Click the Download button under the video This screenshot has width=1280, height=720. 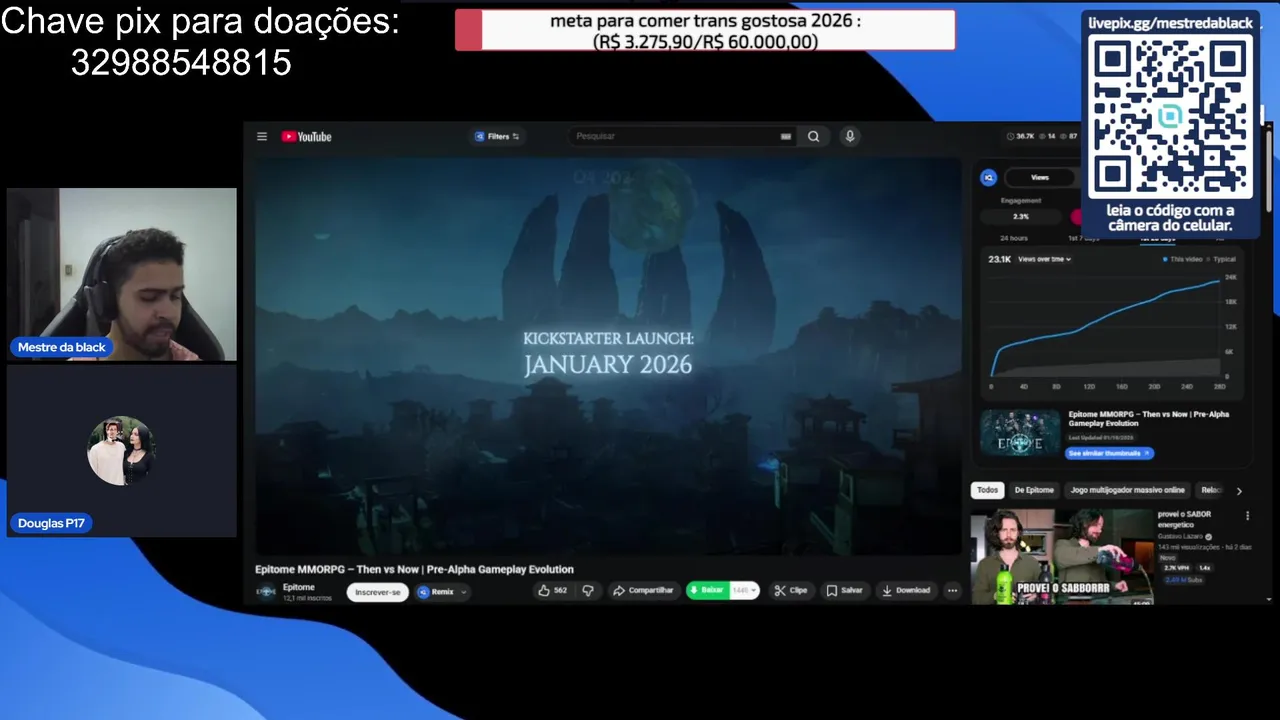[x=906, y=591]
